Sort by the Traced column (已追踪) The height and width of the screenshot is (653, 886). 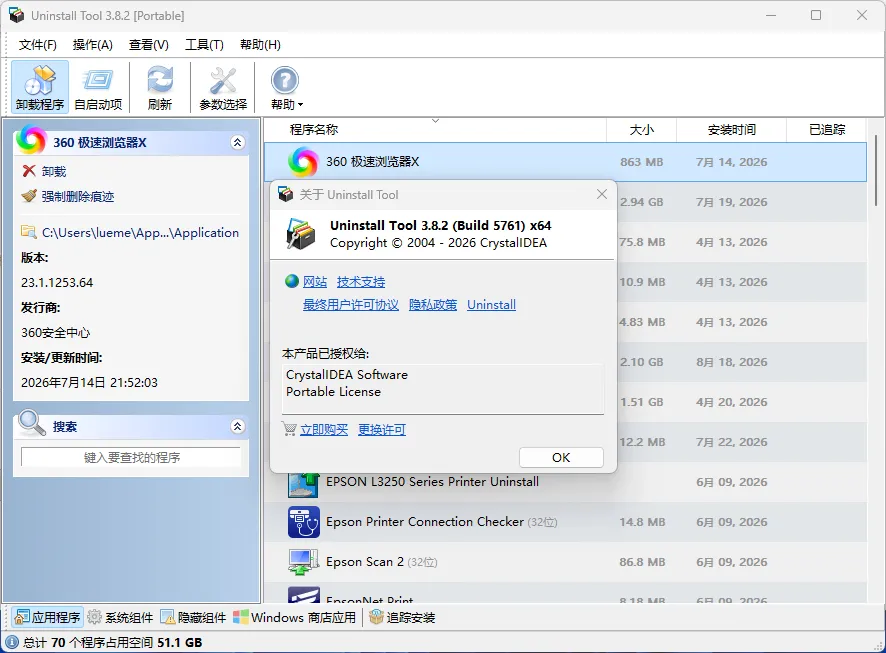pos(826,130)
